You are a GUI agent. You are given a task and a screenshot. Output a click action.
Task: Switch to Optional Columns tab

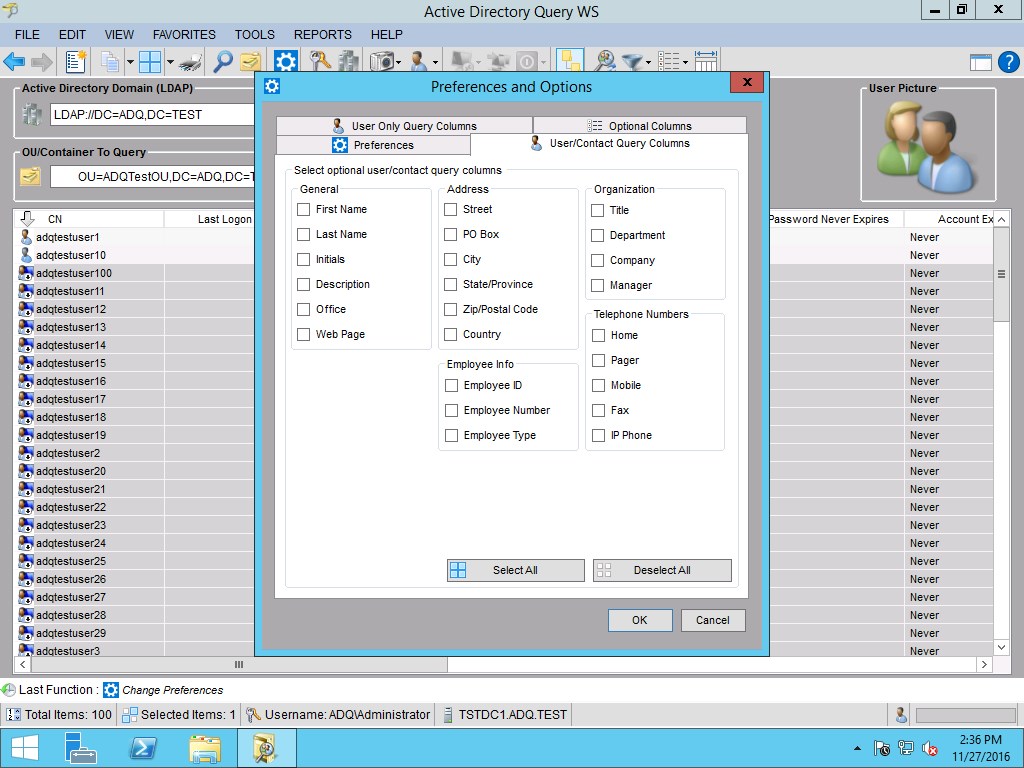[x=640, y=126]
